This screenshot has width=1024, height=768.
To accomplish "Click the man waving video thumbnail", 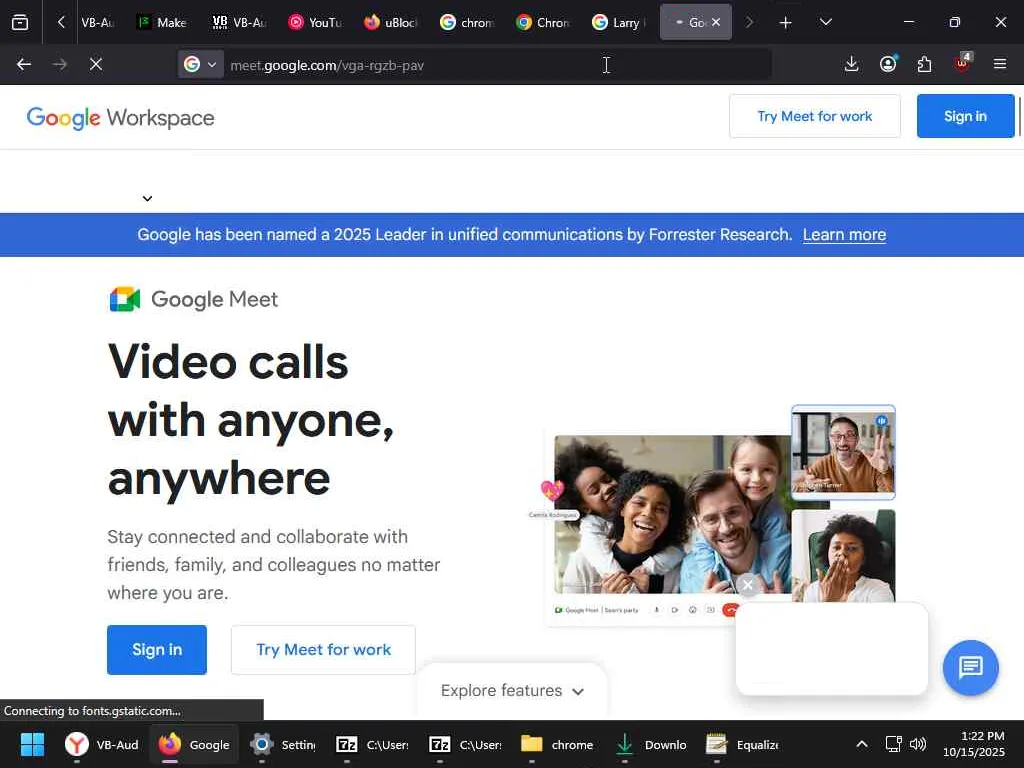I will point(843,452).
